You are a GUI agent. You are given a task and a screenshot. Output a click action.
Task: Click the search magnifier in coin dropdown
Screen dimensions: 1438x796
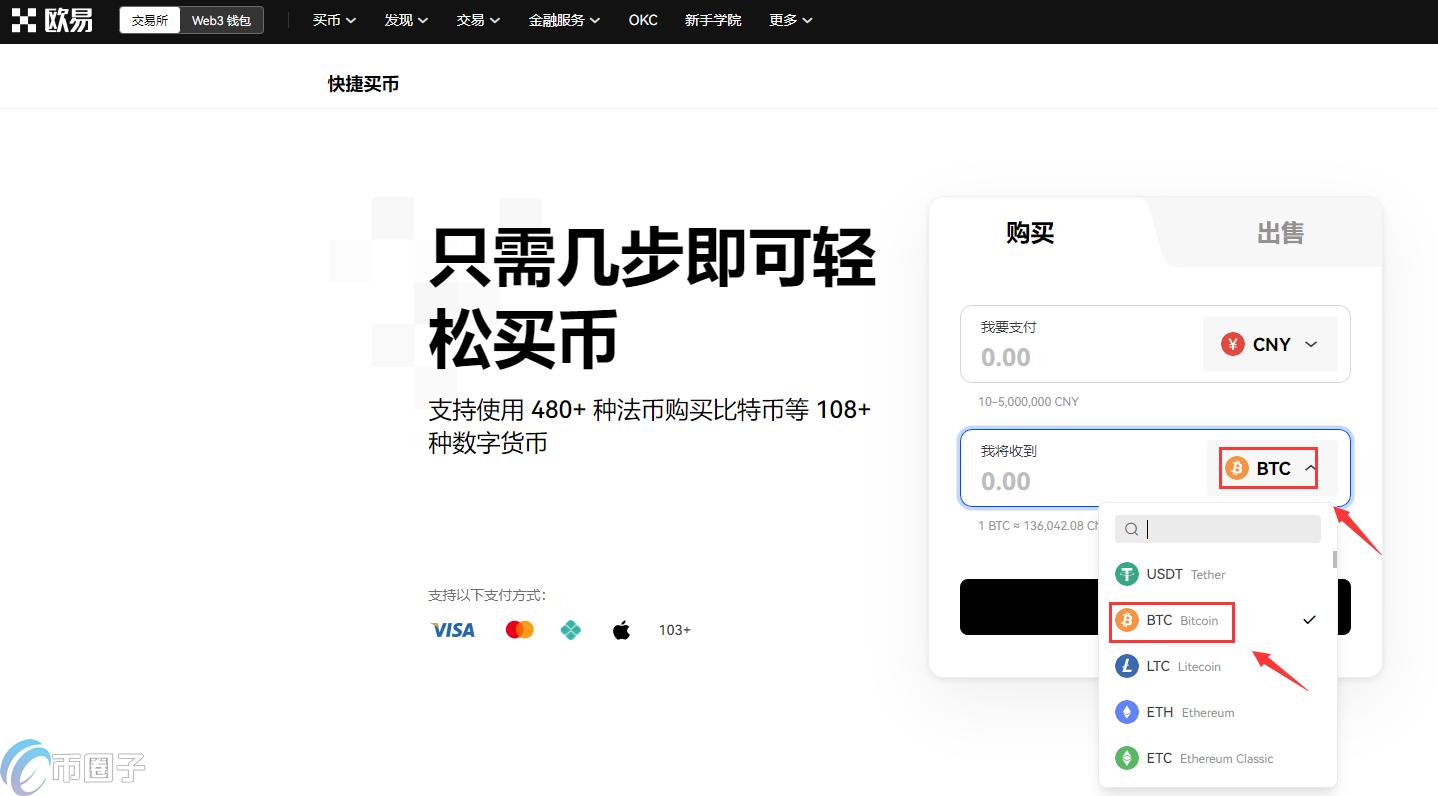click(1131, 529)
